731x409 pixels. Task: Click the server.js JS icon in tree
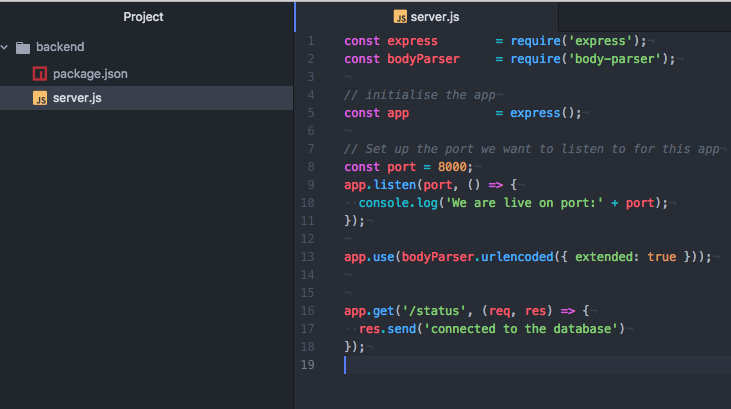(x=40, y=98)
